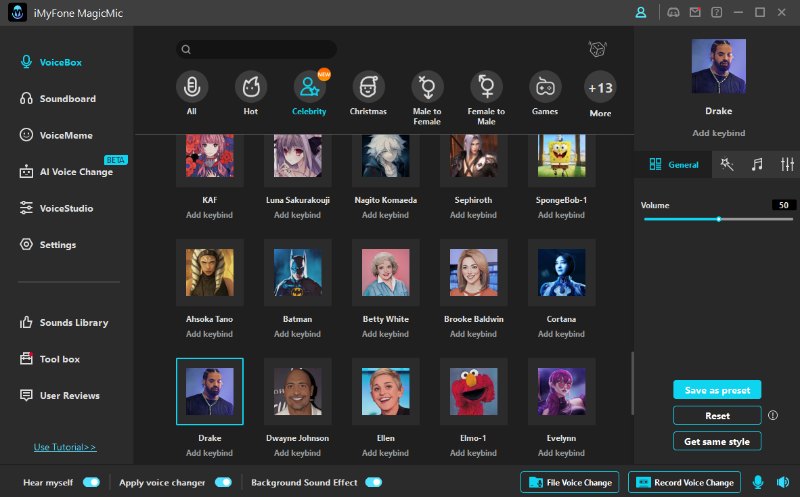This screenshot has width=800, height=497.
Task: Select the Female to Male category icon
Action: coord(486,87)
